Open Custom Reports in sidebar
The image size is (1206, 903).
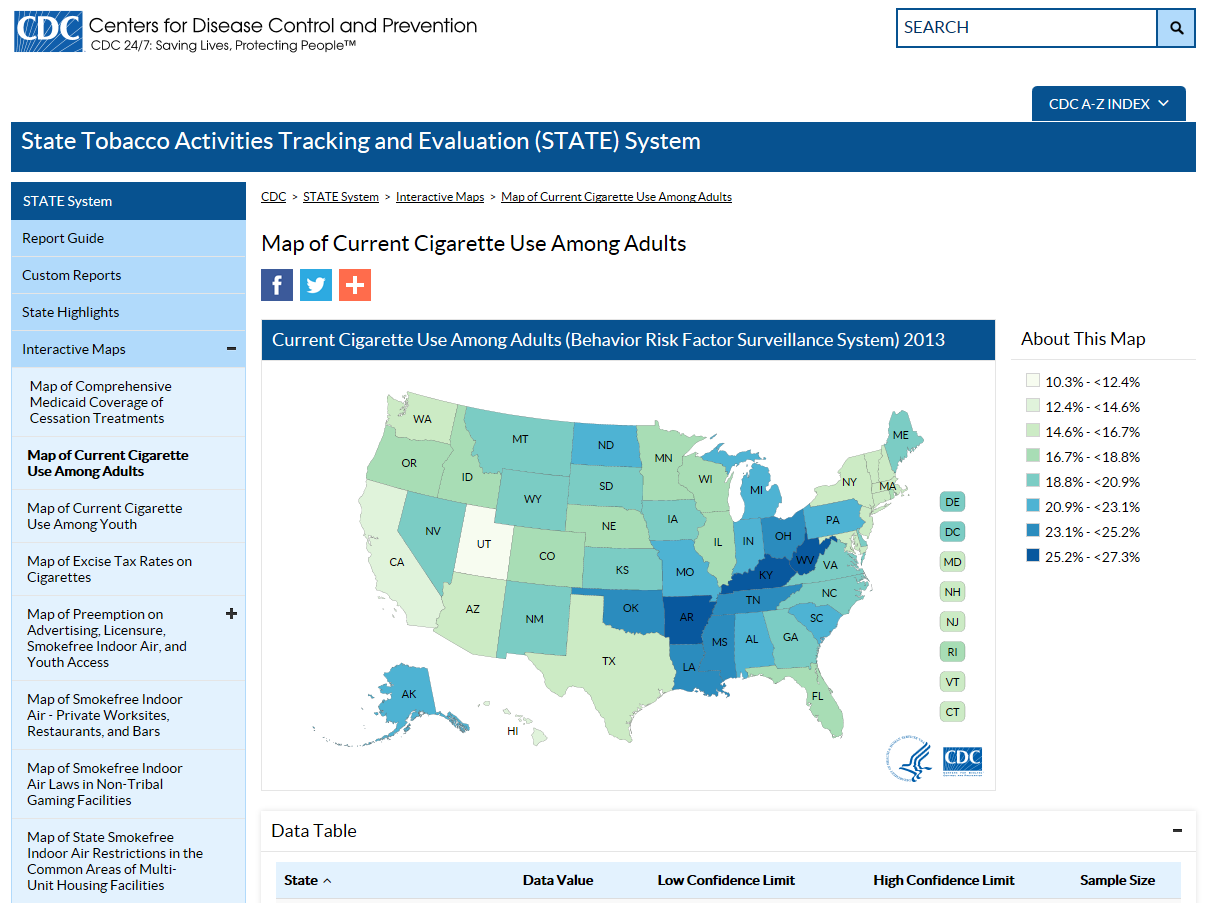(72, 275)
